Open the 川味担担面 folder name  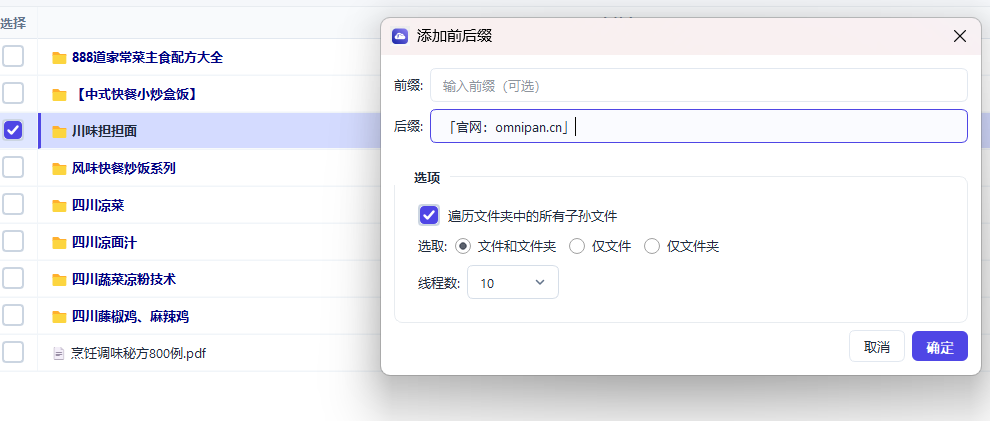coord(104,131)
